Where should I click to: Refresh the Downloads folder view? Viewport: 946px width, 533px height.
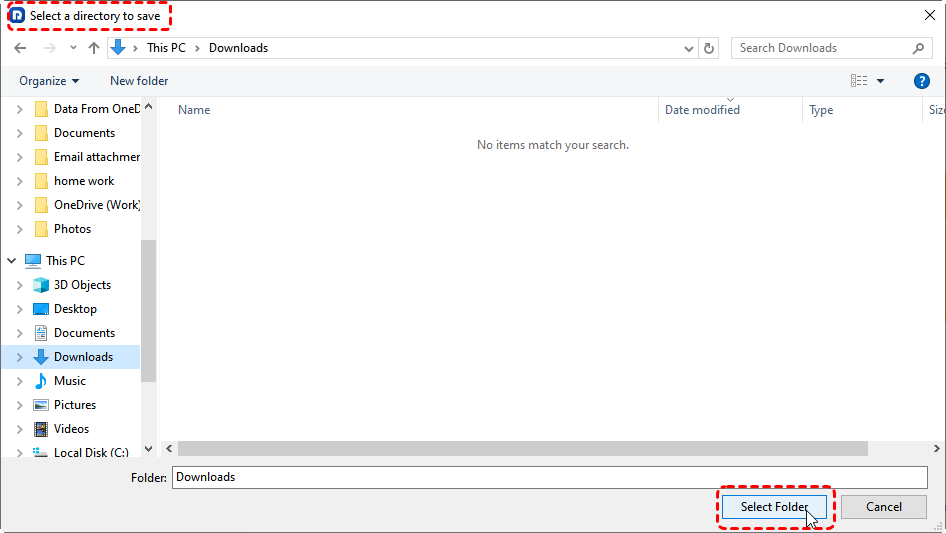[710, 48]
